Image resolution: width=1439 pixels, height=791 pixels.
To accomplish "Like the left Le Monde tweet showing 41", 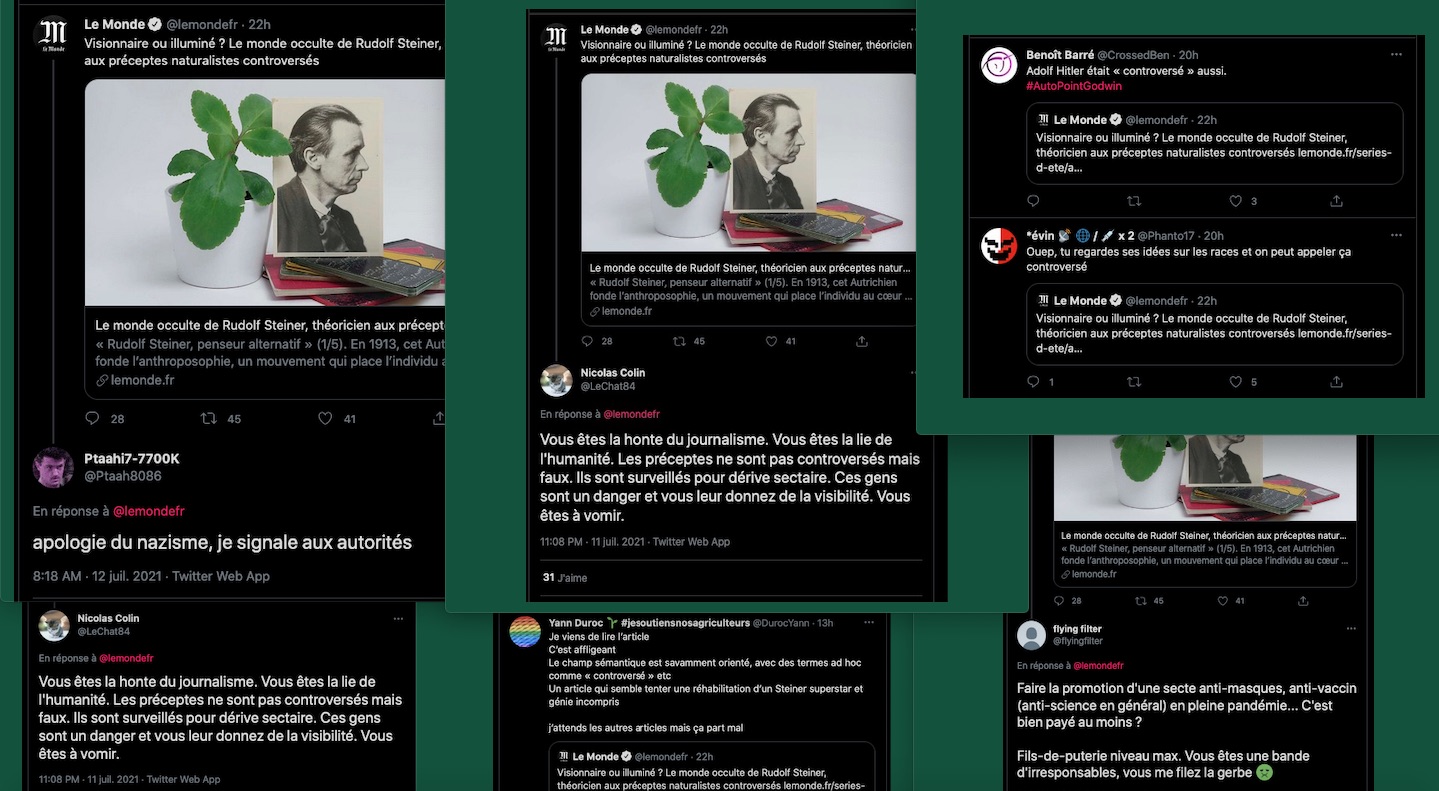I will pos(325,418).
